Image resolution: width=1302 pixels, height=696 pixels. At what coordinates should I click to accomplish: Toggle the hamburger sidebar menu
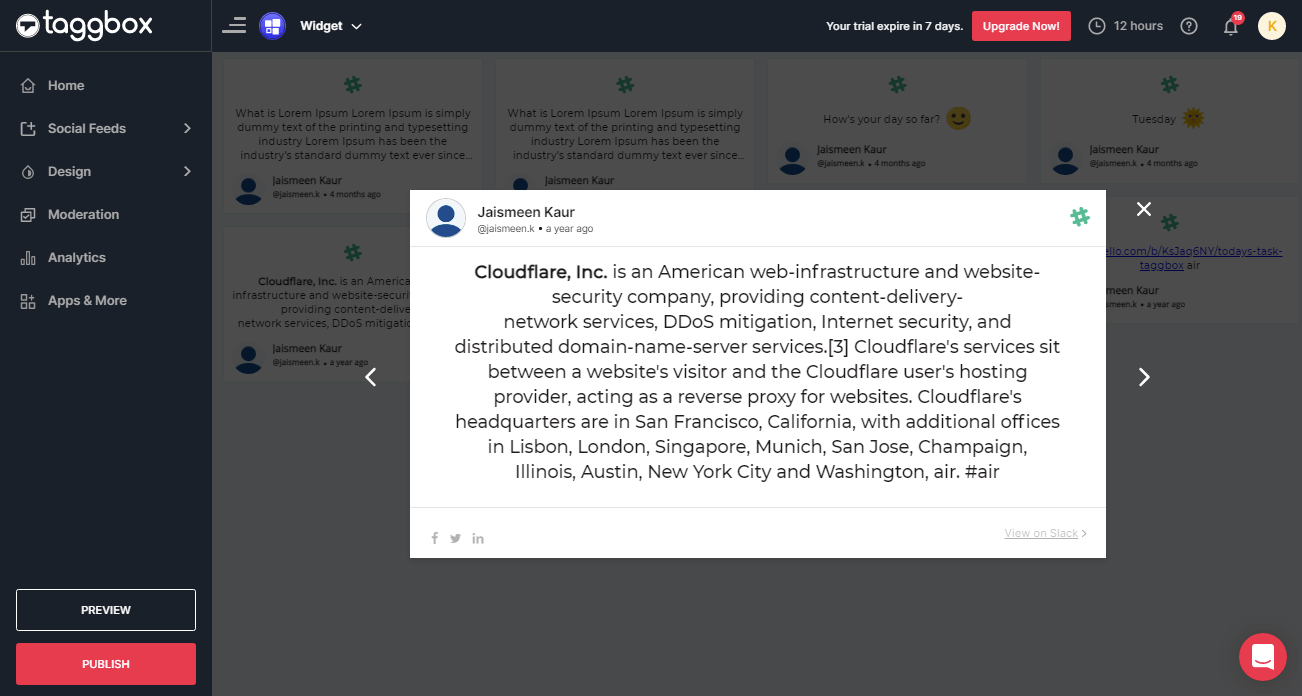click(234, 26)
